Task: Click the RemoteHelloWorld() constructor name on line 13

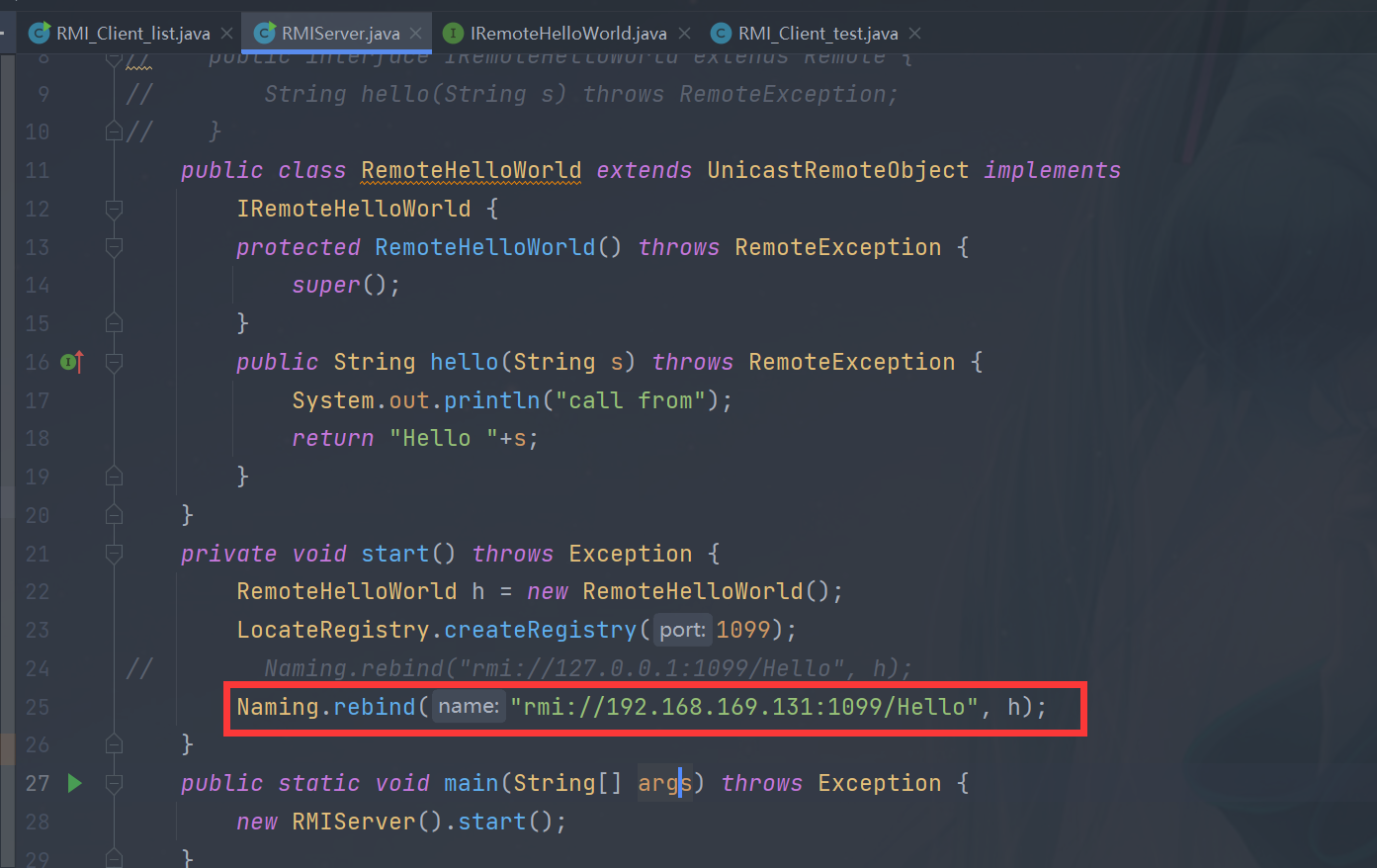Action: pos(485,247)
